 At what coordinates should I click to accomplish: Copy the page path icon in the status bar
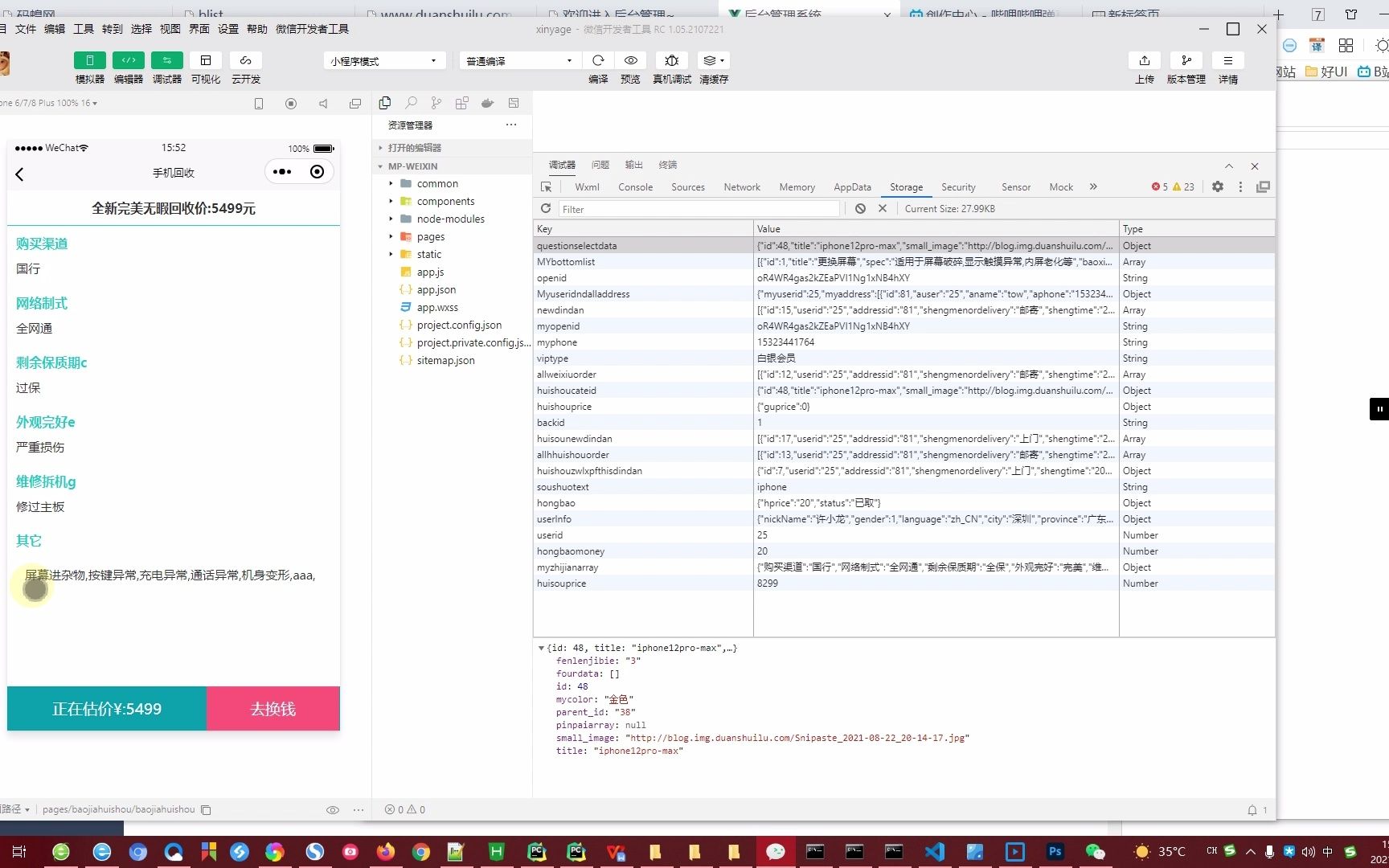[x=206, y=810]
